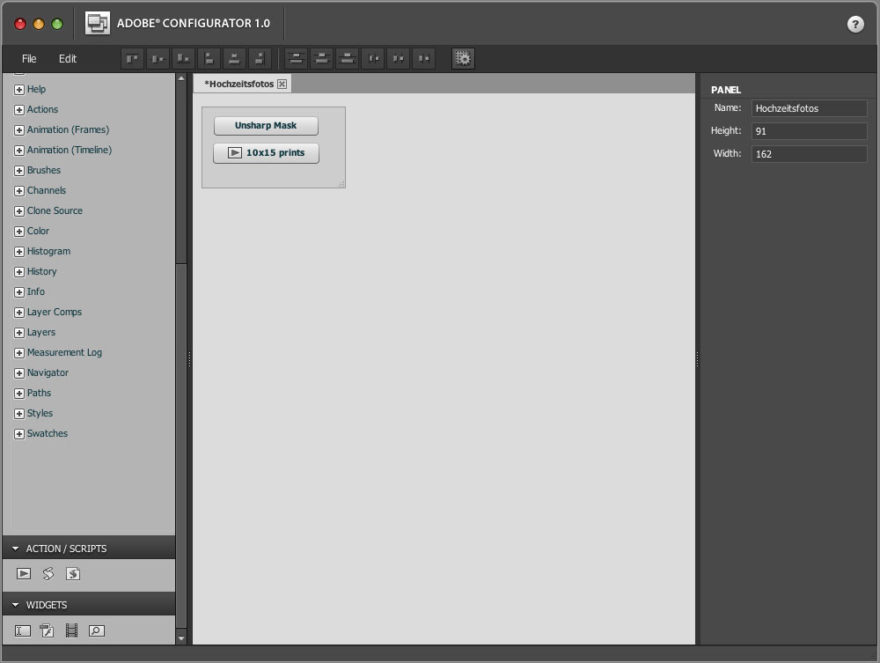Select the Action play icon under Action/Scripts
Screen dimensions: 880x663
click(x=24, y=573)
